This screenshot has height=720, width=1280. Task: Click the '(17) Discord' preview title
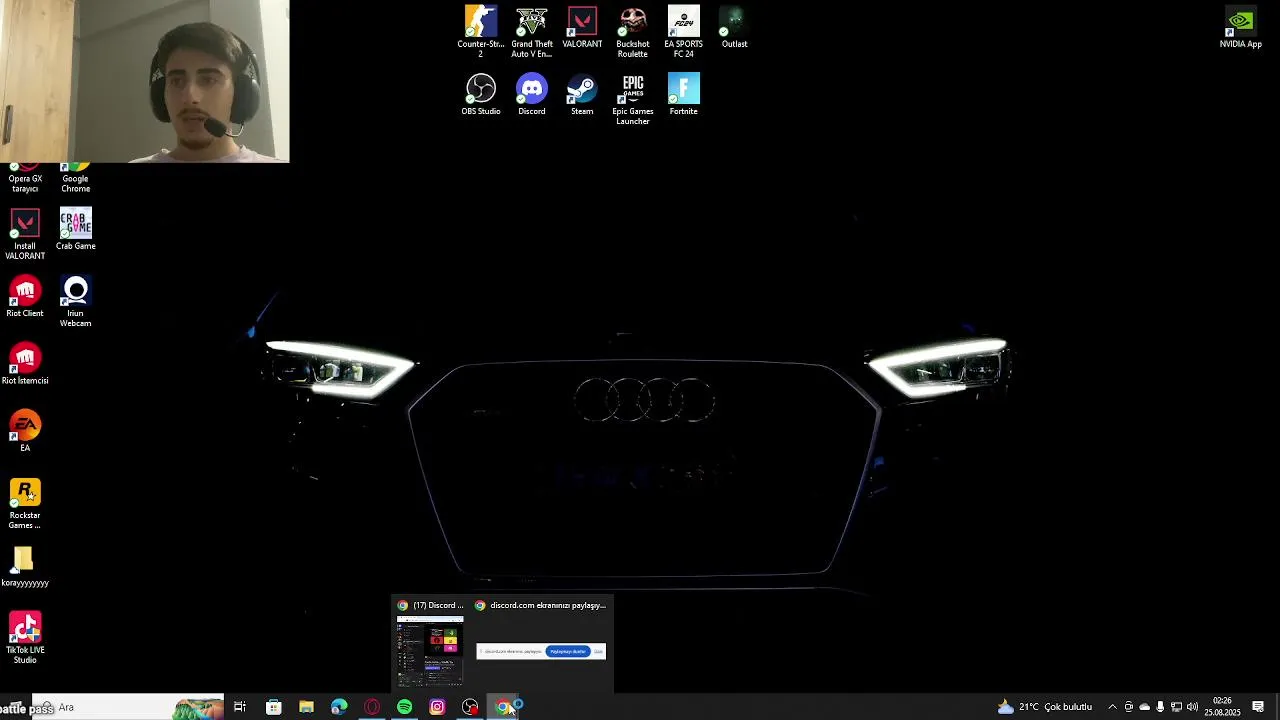point(438,605)
